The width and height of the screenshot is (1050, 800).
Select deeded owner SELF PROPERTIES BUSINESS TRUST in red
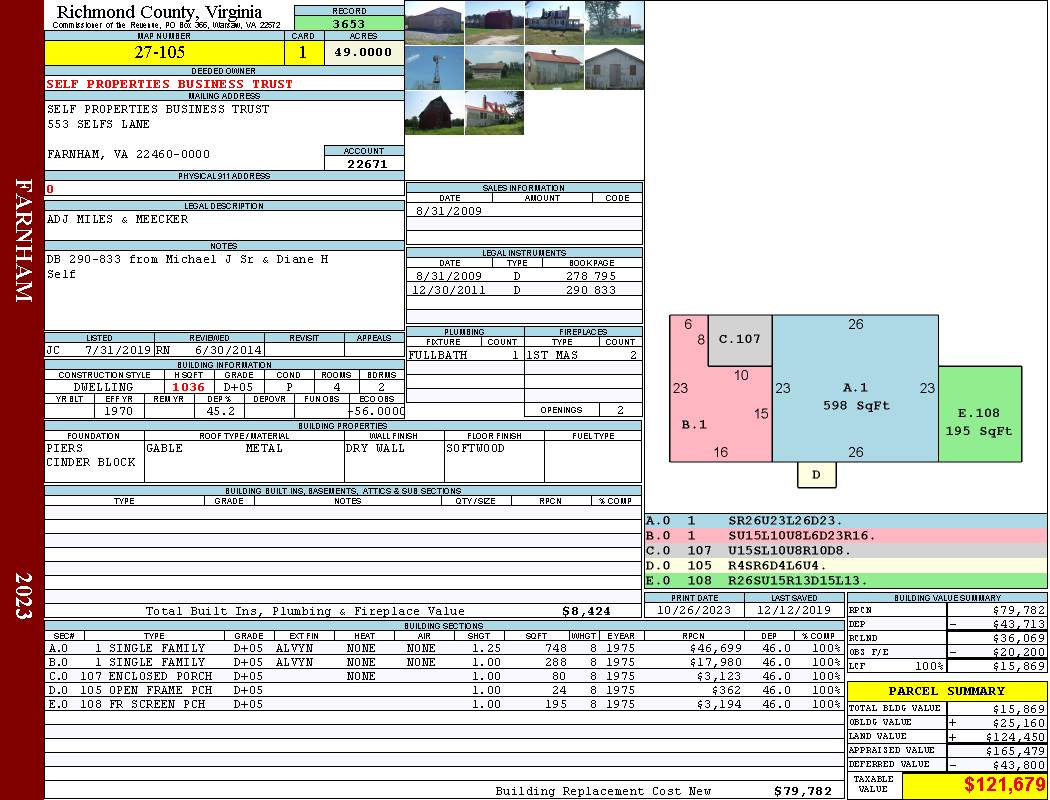169,84
